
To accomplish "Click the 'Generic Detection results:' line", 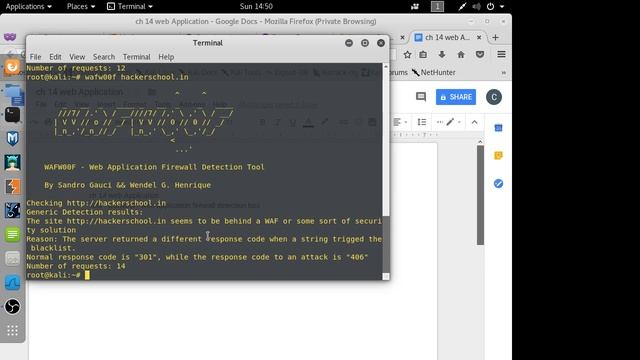I will pos(85,212).
